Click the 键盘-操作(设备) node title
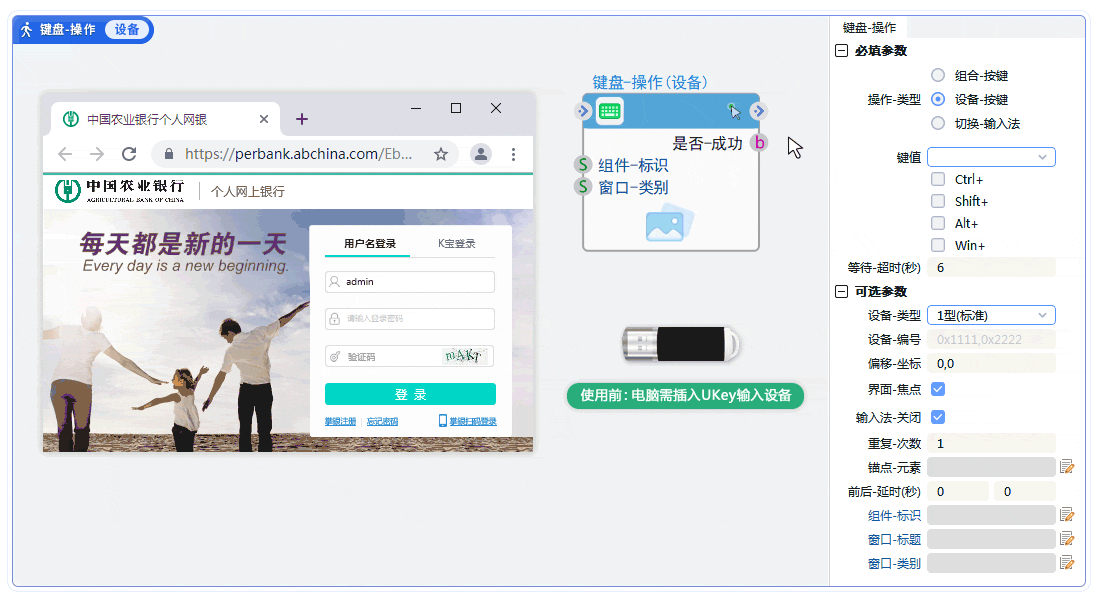 [x=650, y=82]
